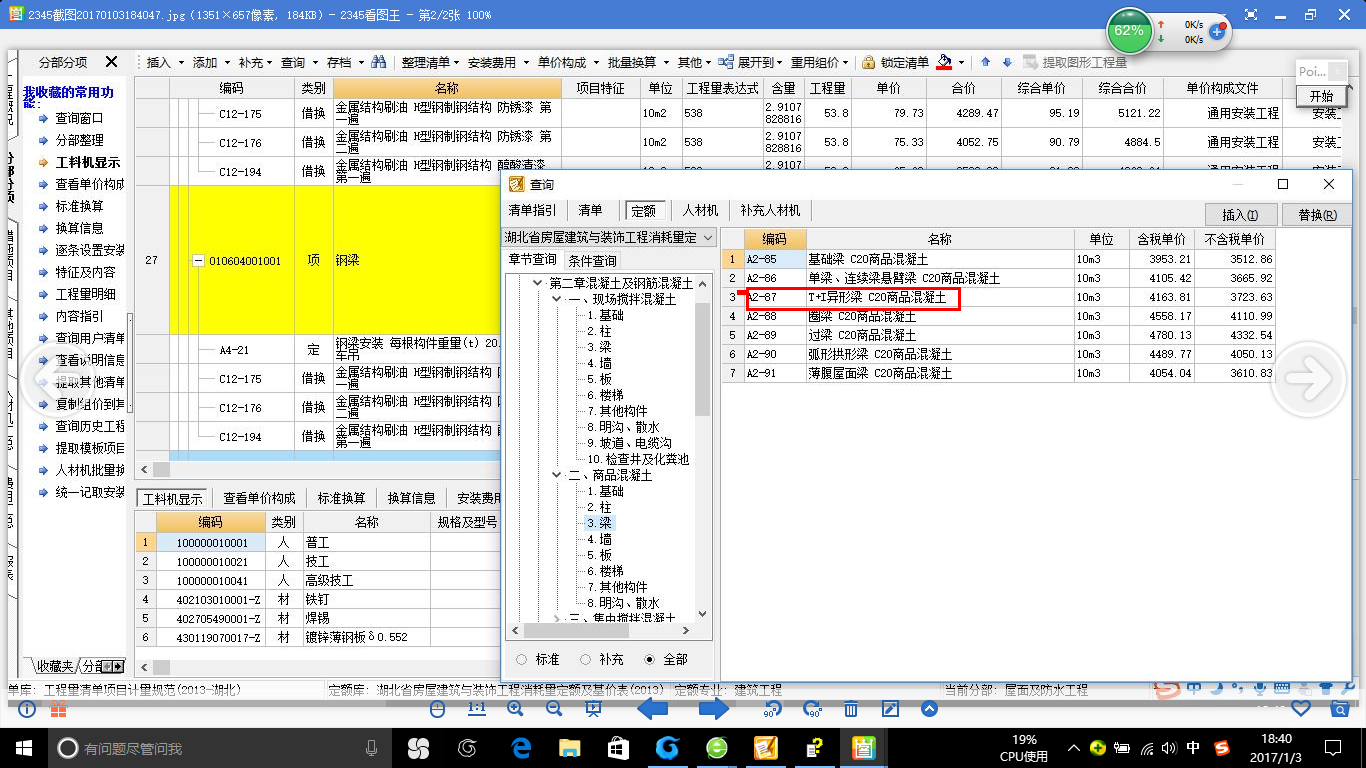
Task: Click the fullscreen icon in viewer title bar
Action: pos(1251,16)
